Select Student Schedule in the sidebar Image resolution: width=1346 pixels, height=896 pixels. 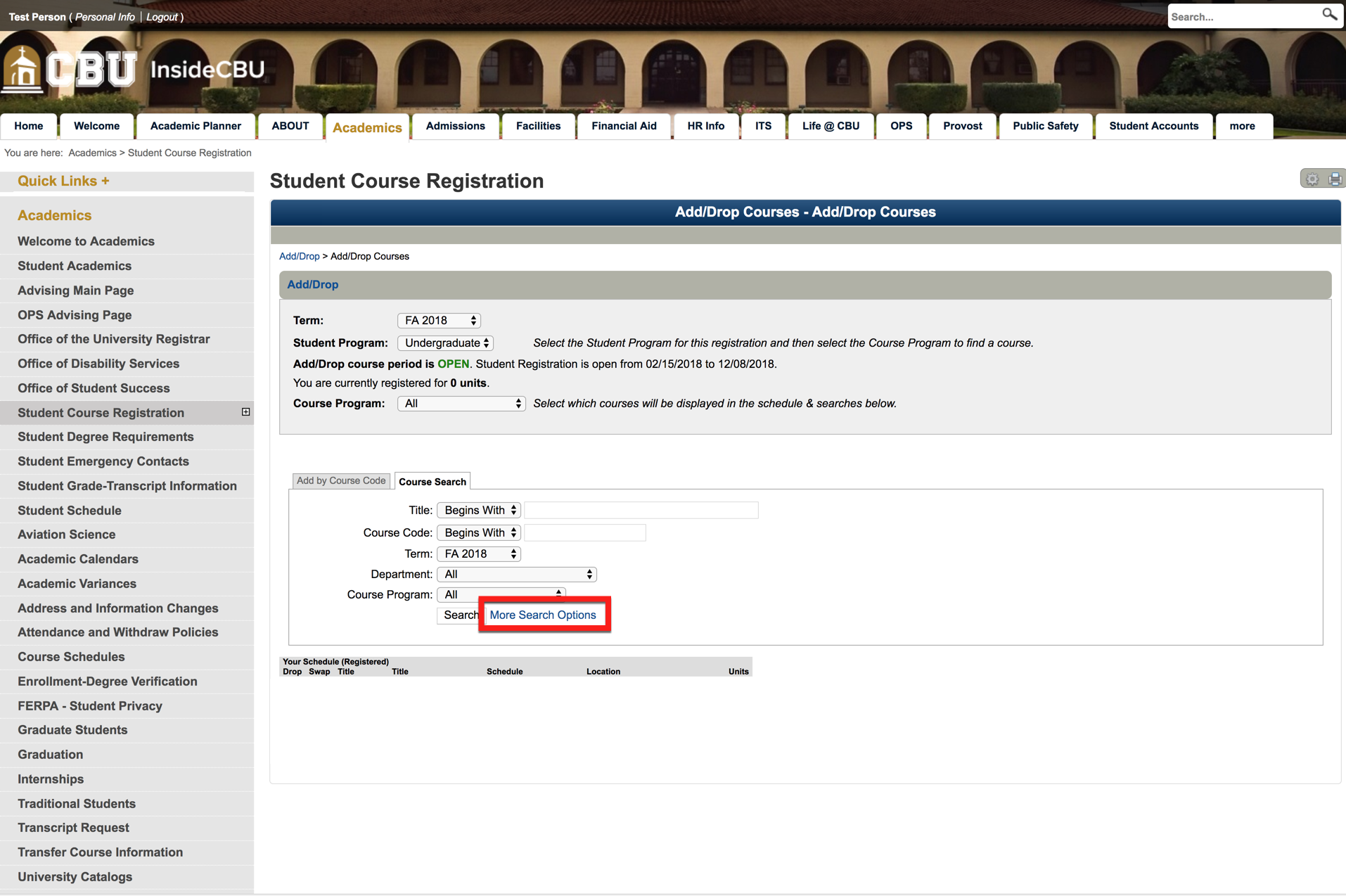(69, 510)
